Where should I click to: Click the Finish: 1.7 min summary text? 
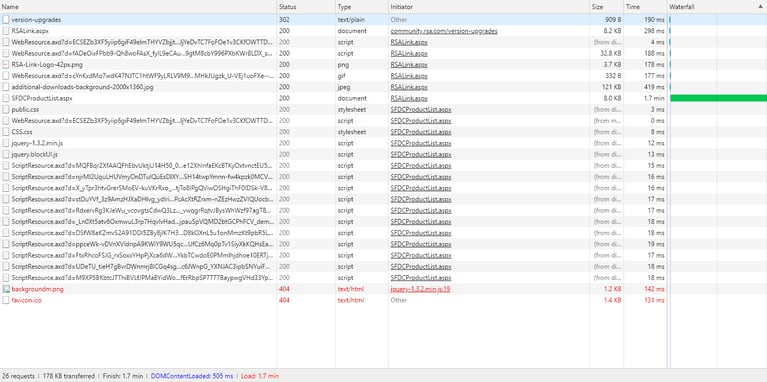123,376
